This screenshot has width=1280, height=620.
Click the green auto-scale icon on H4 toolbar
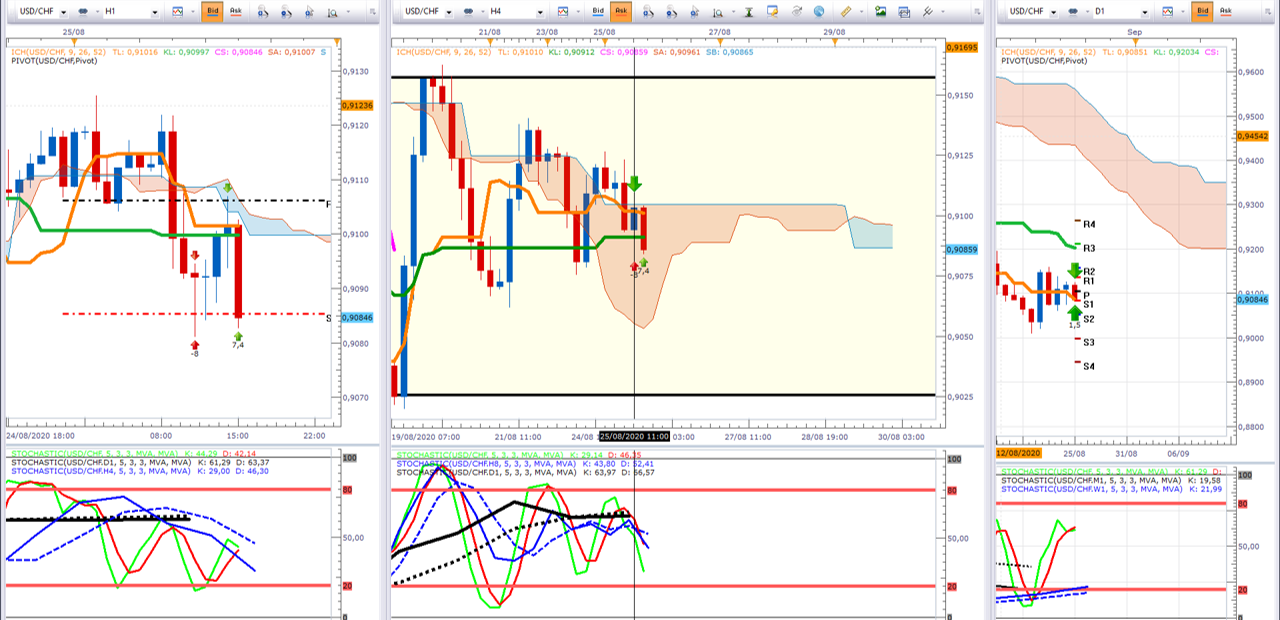(x=748, y=12)
